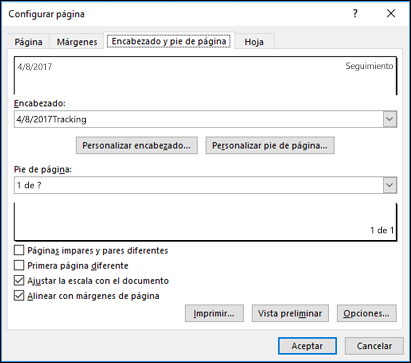Screen dimensions: 411x363
Task: Click the Opciones button
Action: tap(367, 313)
